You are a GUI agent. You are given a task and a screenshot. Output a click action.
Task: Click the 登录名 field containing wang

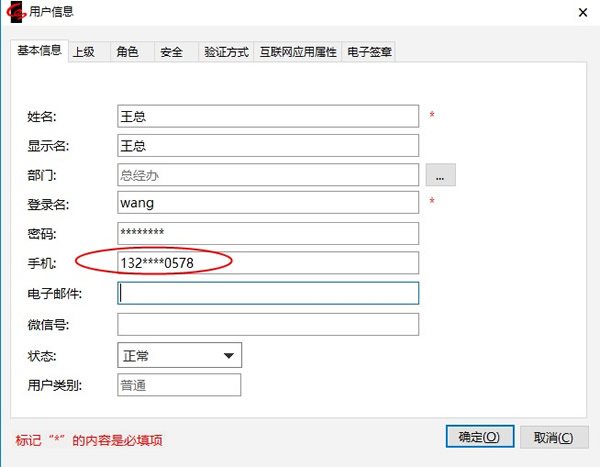point(267,203)
